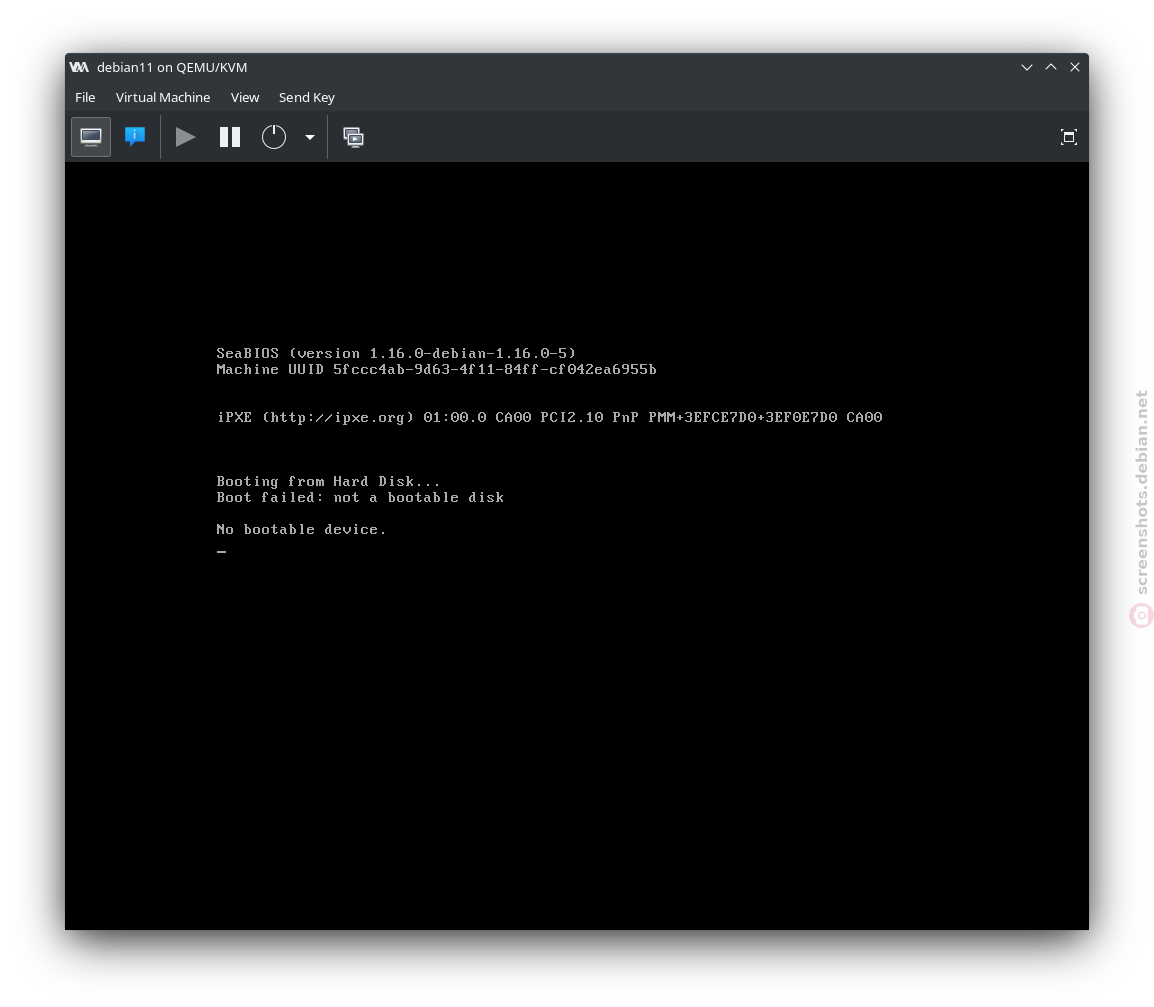Open the Virtual Machine menu
The width and height of the screenshot is (1154, 1007).
click(x=163, y=97)
